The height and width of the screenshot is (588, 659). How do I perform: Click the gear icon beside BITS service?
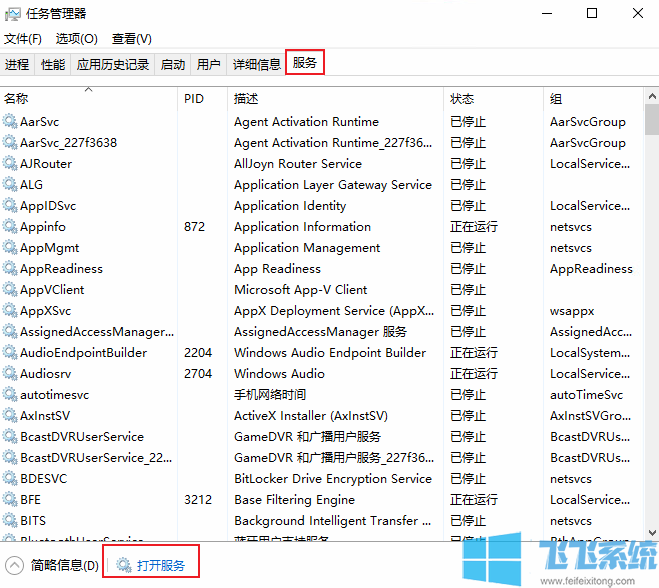point(10,521)
